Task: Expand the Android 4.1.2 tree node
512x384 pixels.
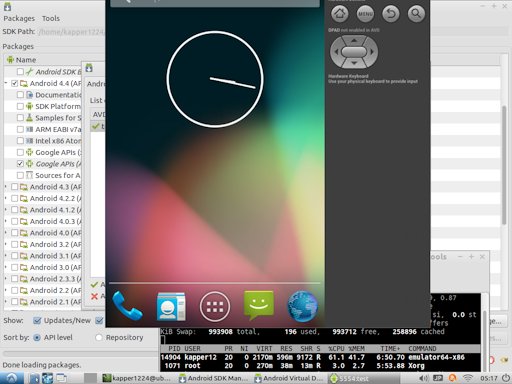Action: (6, 210)
